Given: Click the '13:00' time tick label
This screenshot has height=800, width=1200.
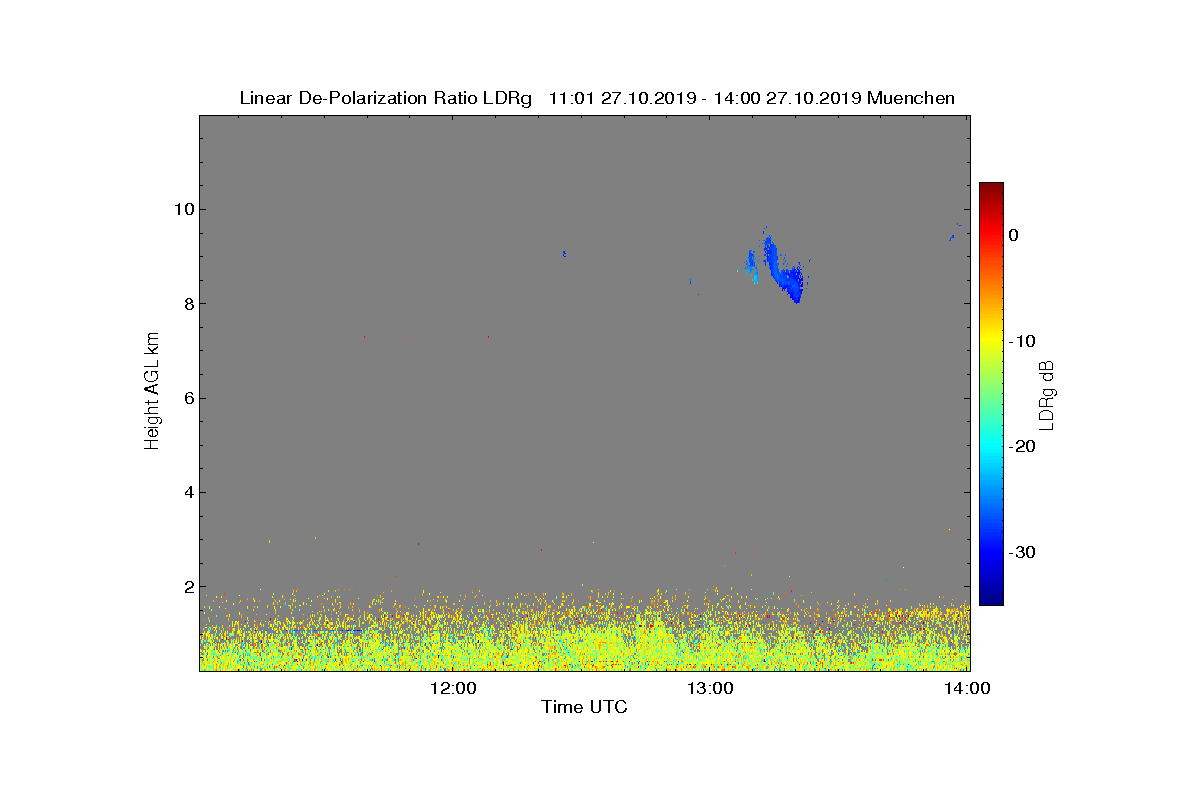Looking at the screenshot, I should tap(711, 688).
